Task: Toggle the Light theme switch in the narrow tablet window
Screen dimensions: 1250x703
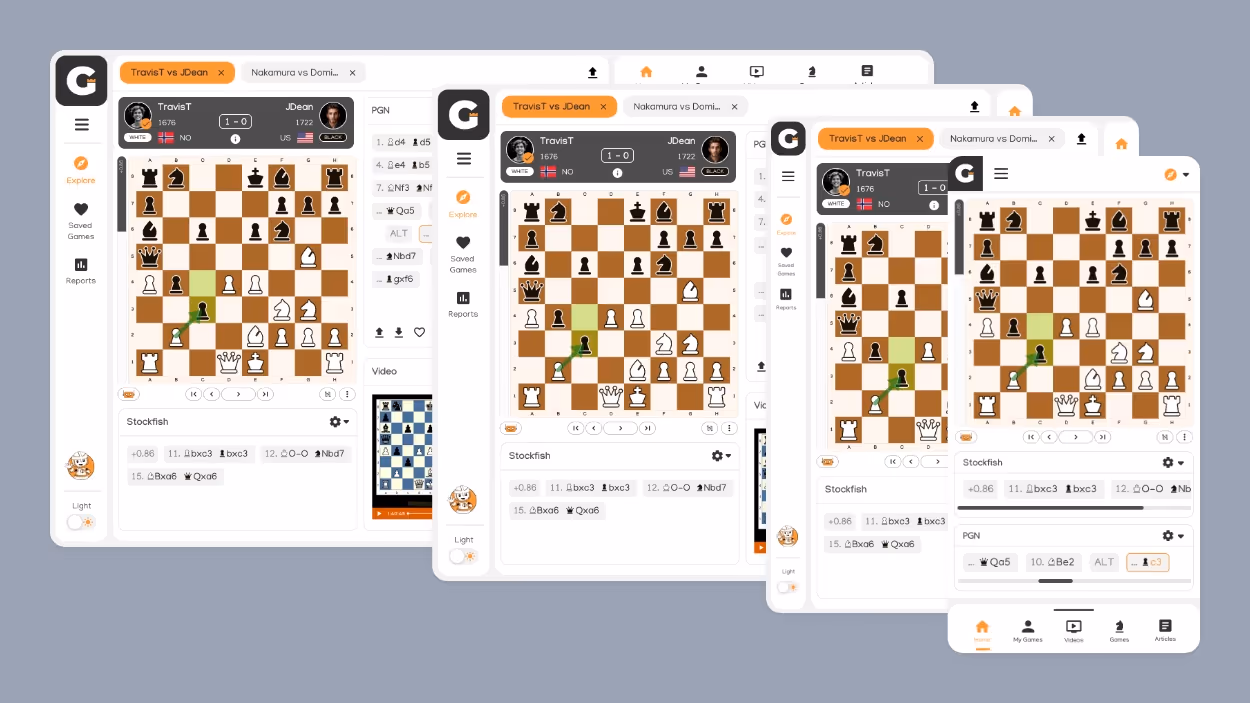Action: [x=788, y=587]
